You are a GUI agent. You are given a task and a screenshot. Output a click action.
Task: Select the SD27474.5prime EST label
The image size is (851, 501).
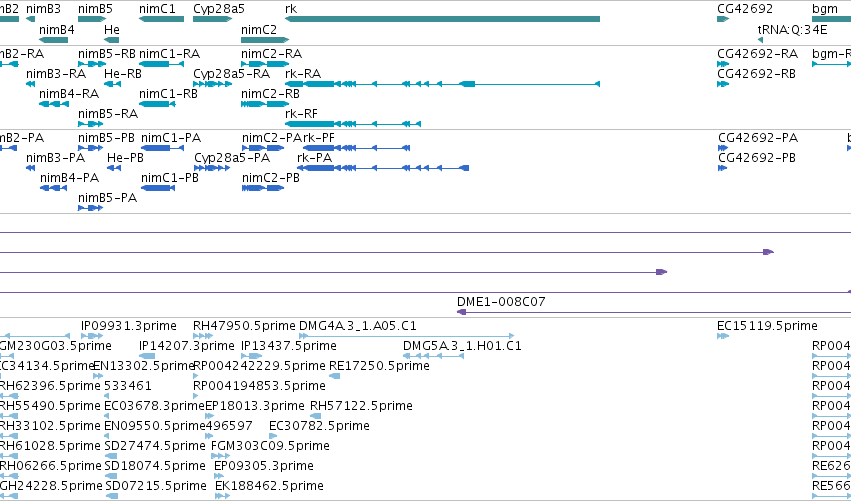coord(155,446)
